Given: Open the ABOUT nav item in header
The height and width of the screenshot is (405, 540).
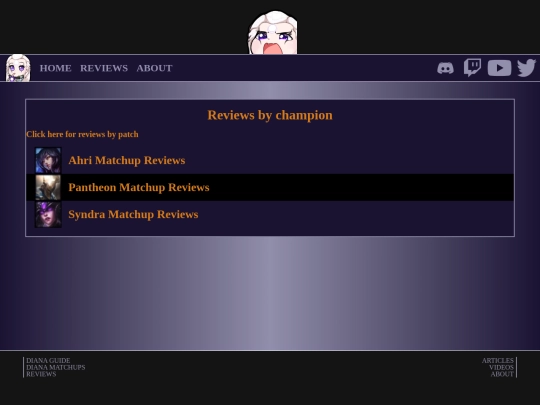Looking at the screenshot, I should pyautogui.click(x=154, y=68).
